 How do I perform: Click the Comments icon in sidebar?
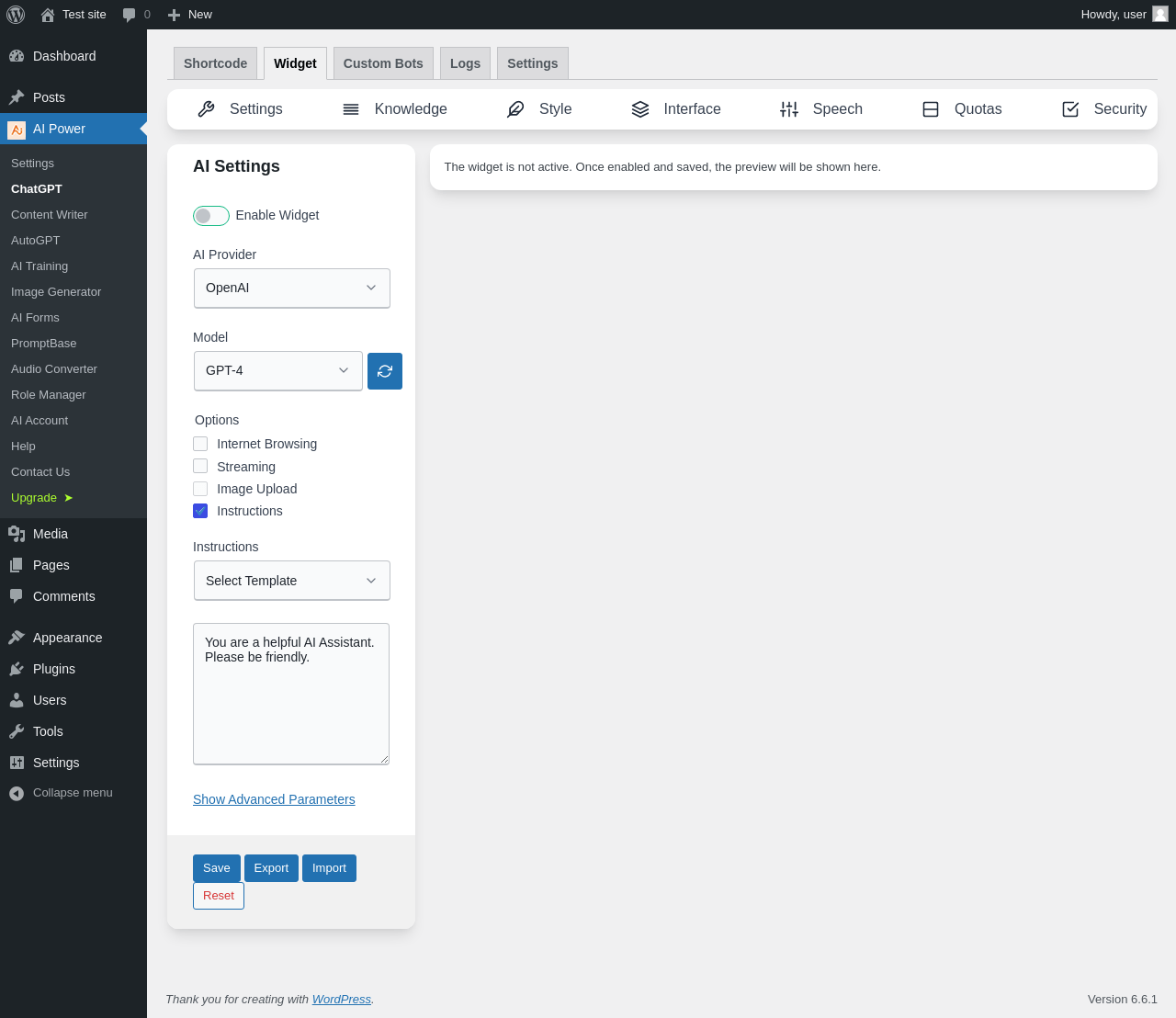click(x=17, y=596)
